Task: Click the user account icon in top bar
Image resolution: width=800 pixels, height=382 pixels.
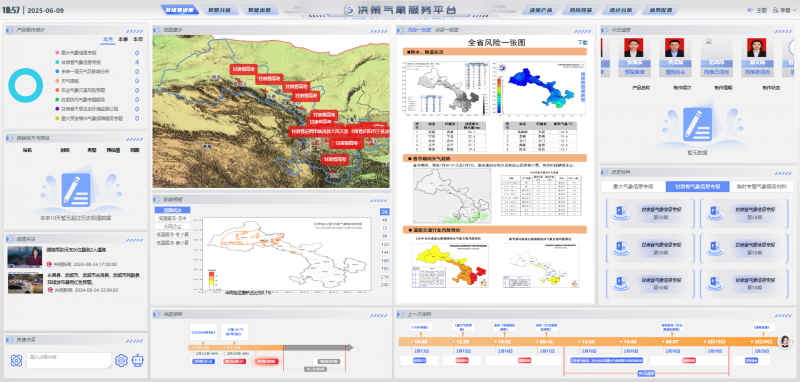Action: 776,10
